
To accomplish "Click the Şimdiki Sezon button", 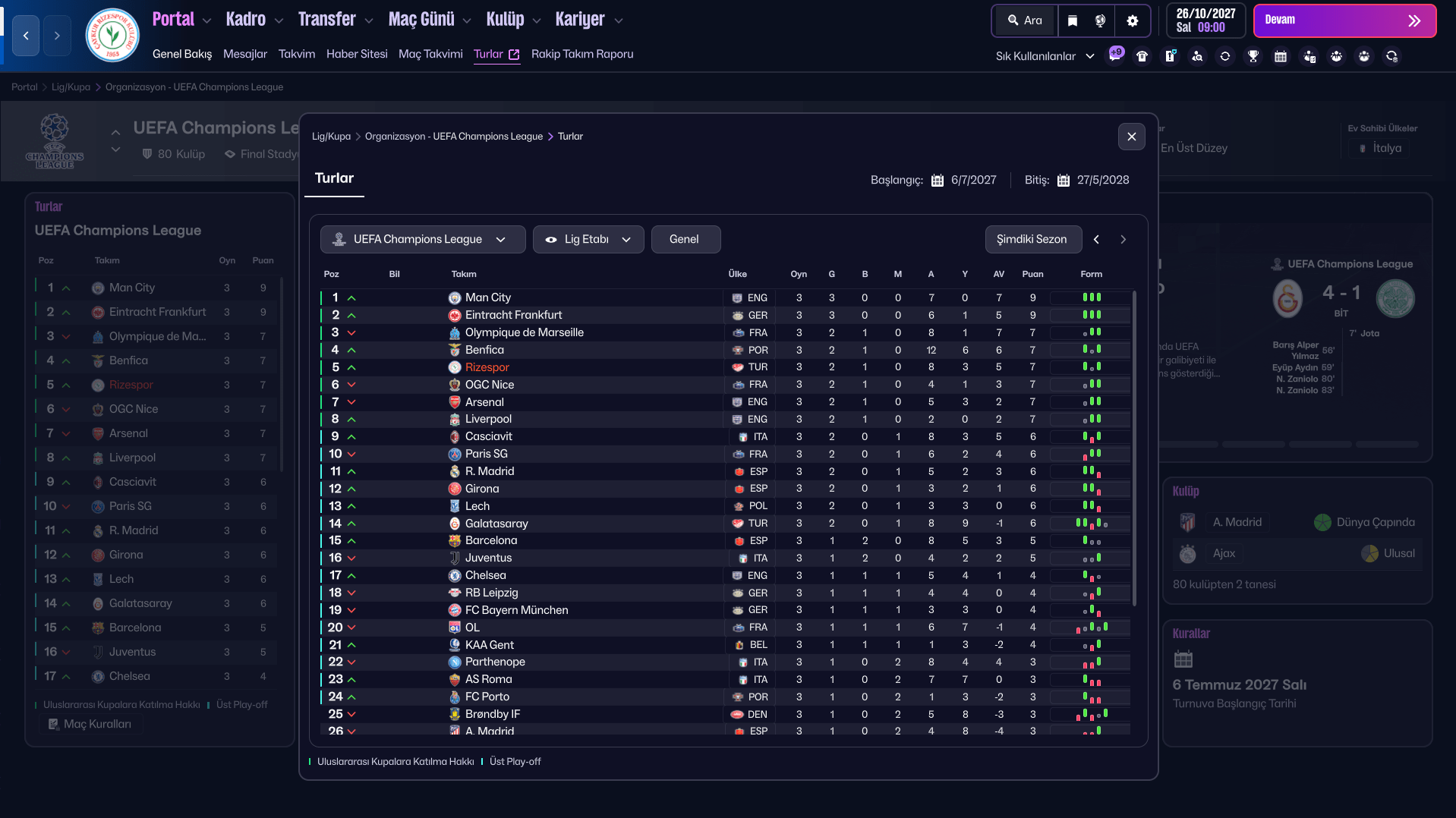I will 1031,239.
